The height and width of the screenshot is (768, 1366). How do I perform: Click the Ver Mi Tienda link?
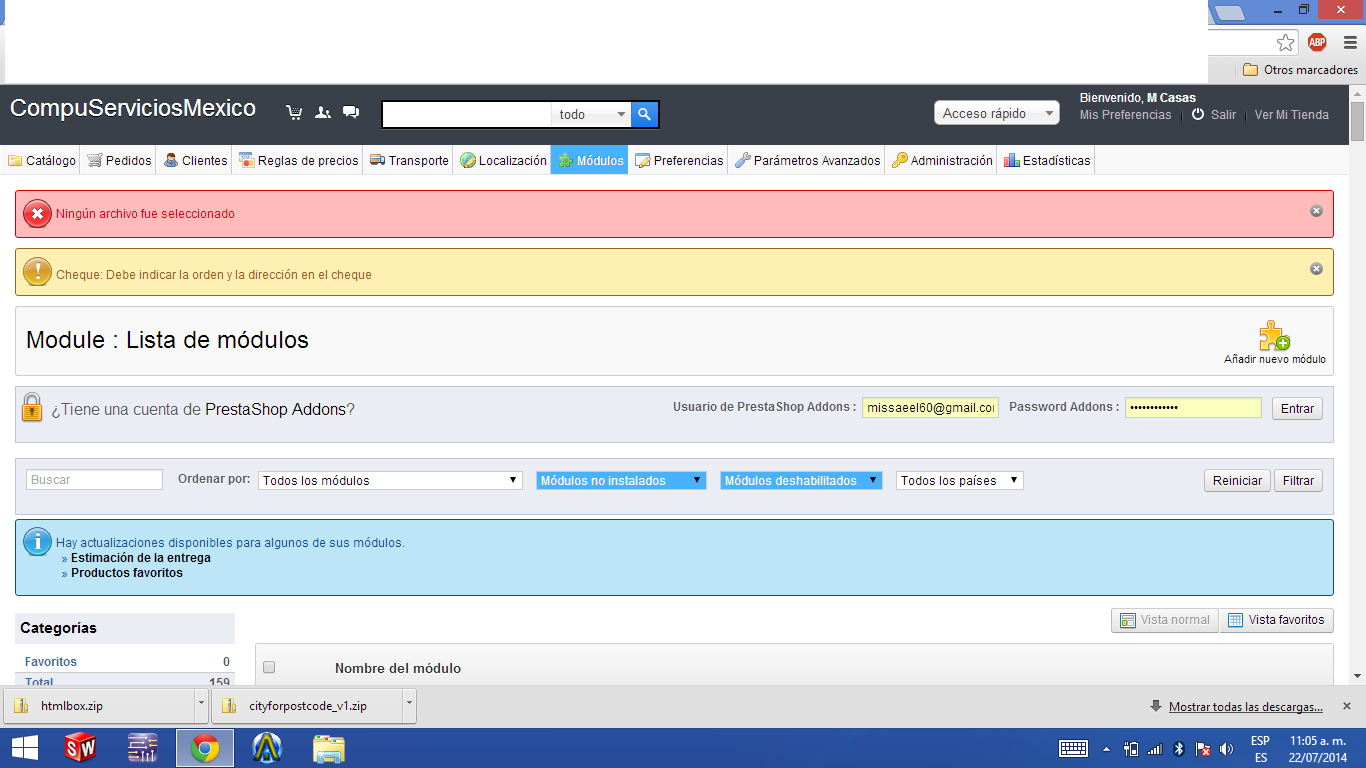click(1292, 115)
